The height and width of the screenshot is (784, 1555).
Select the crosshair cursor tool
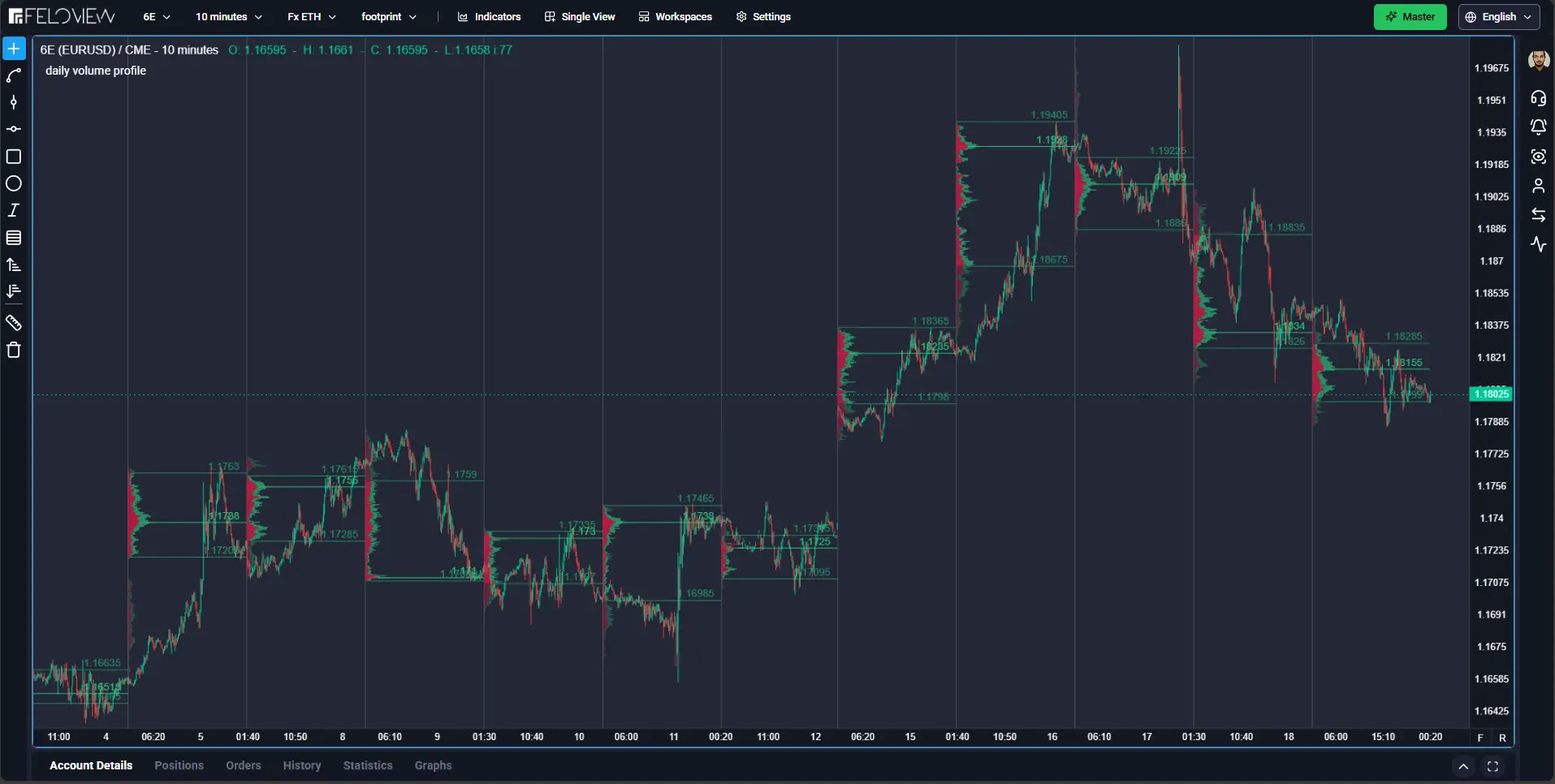(14, 49)
